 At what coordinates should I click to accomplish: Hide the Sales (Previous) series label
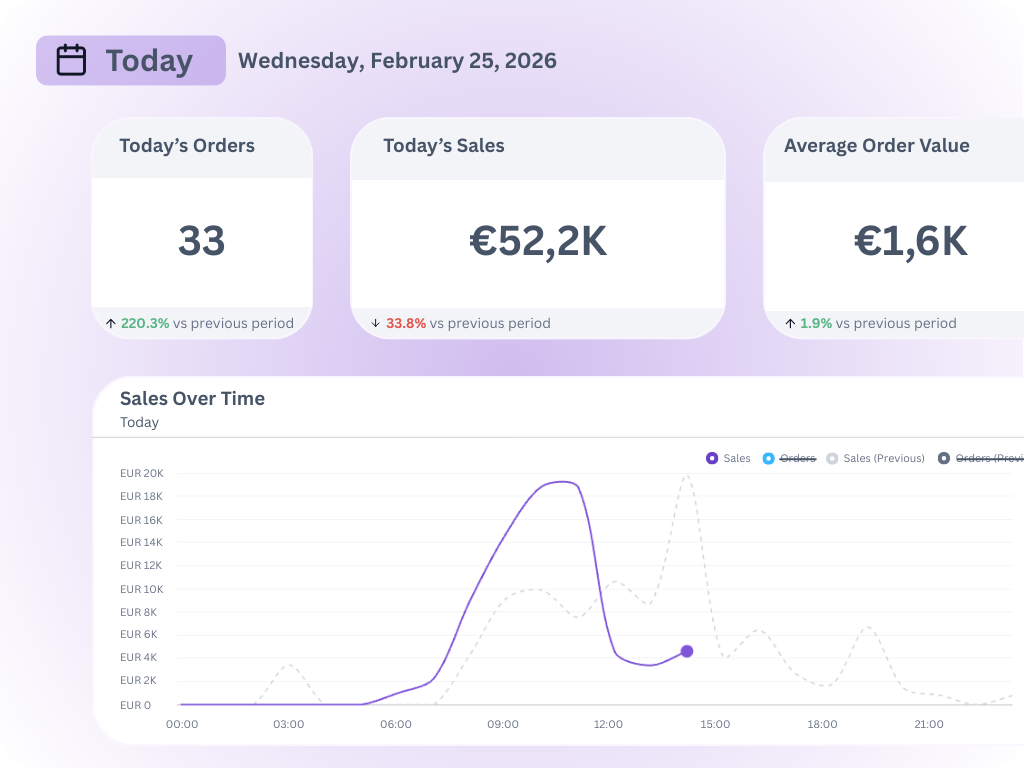(x=884, y=458)
